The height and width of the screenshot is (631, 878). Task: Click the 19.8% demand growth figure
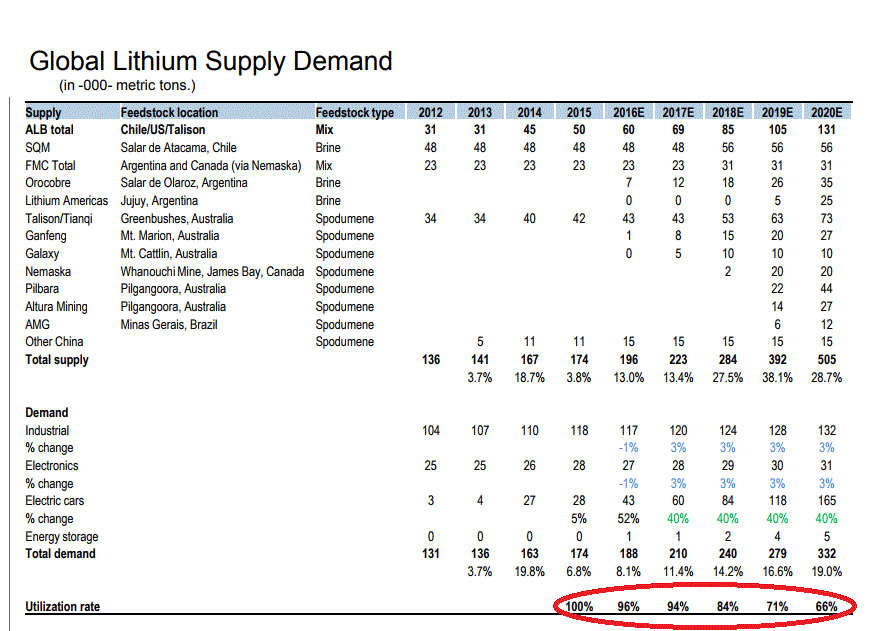coord(530,572)
